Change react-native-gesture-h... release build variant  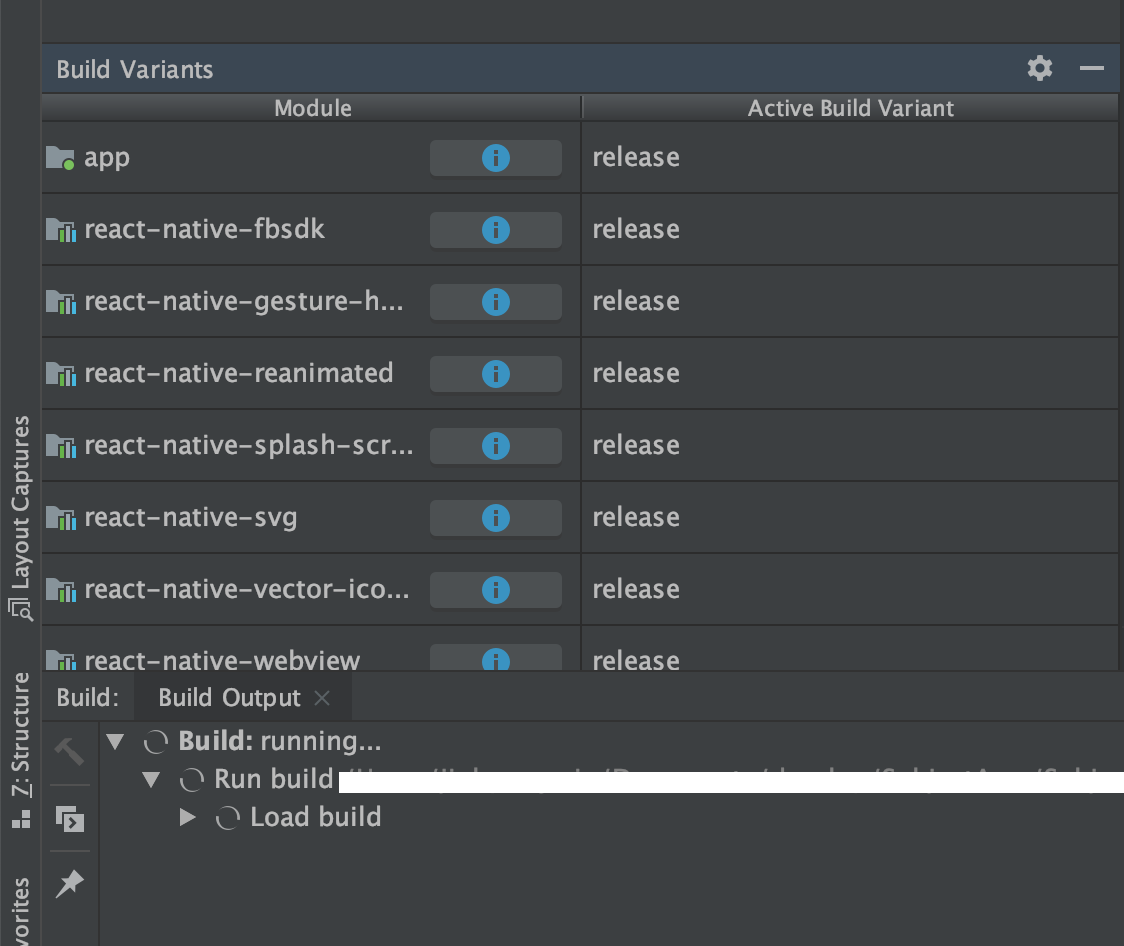[849, 302]
